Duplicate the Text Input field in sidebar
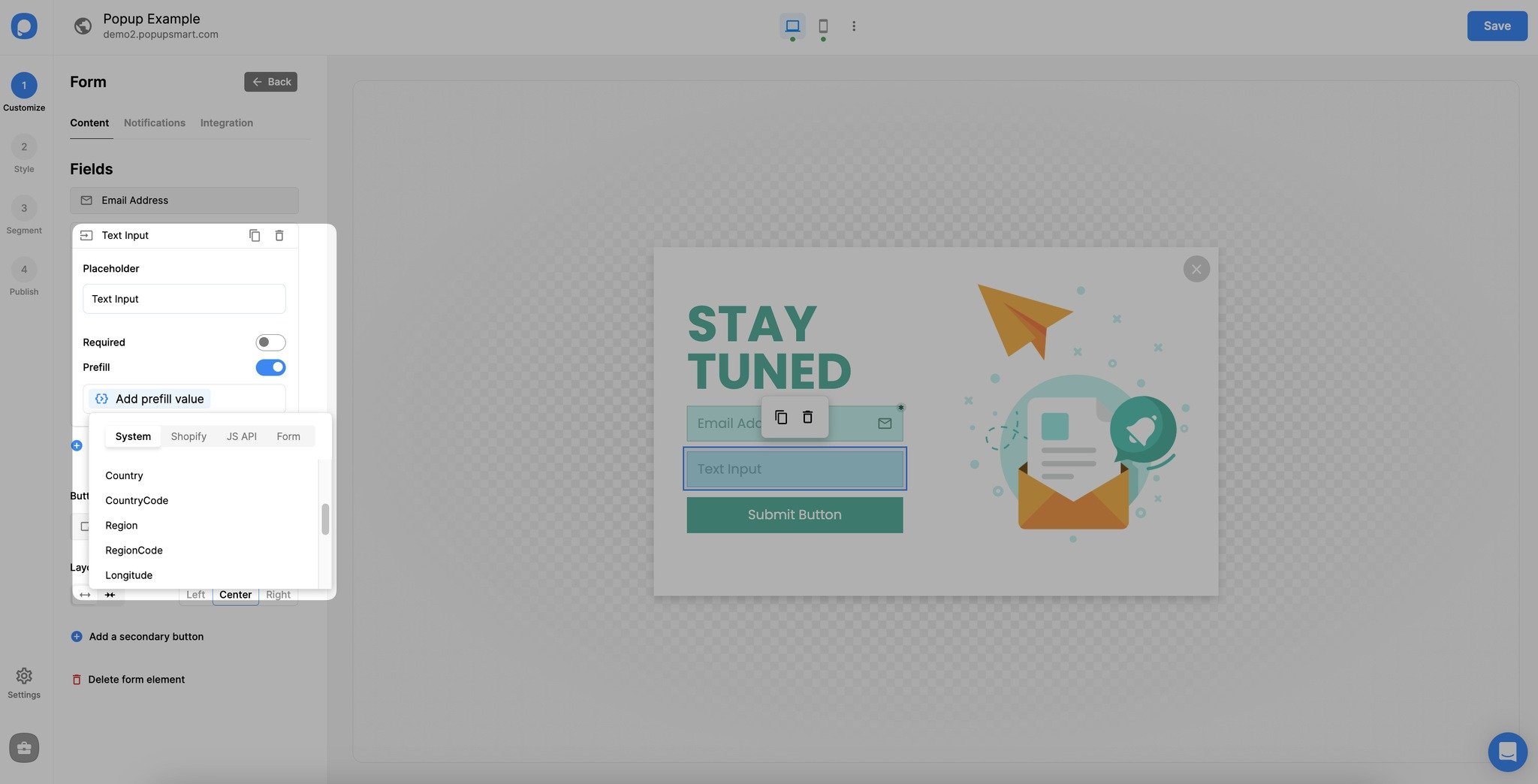 255,236
